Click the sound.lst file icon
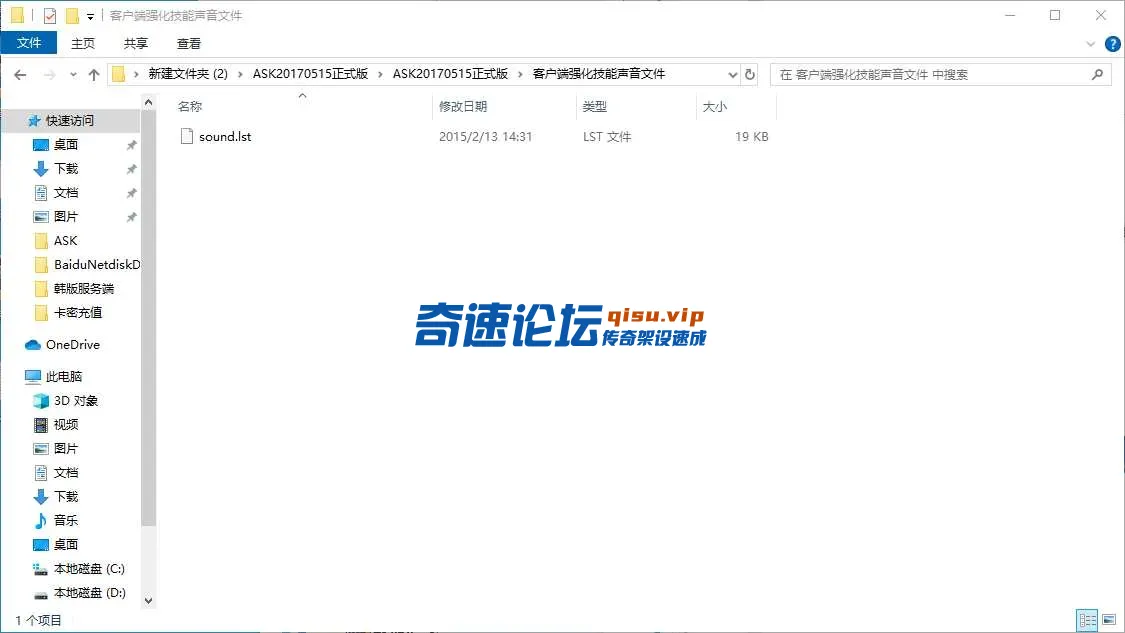This screenshot has width=1125, height=633. pos(187,136)
